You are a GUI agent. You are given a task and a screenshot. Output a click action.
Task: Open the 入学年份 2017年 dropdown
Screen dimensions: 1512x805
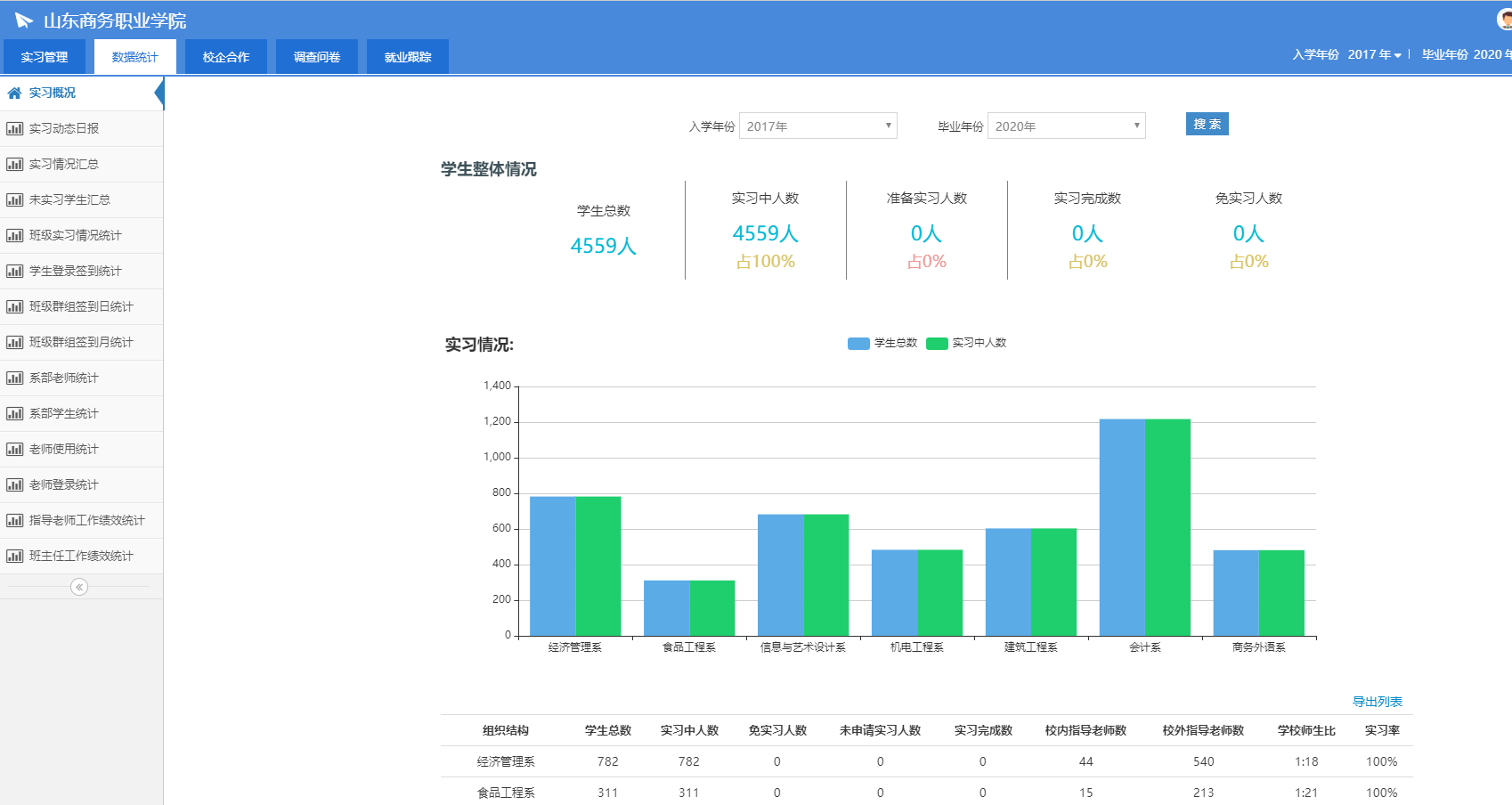(817, 126)
